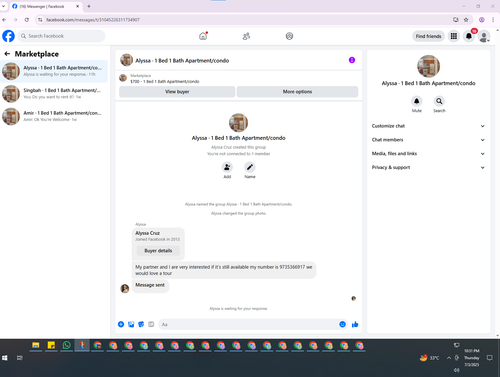Open the emoji picker in message box
This screenshot has height=377, width=500.
coord(342,324)
